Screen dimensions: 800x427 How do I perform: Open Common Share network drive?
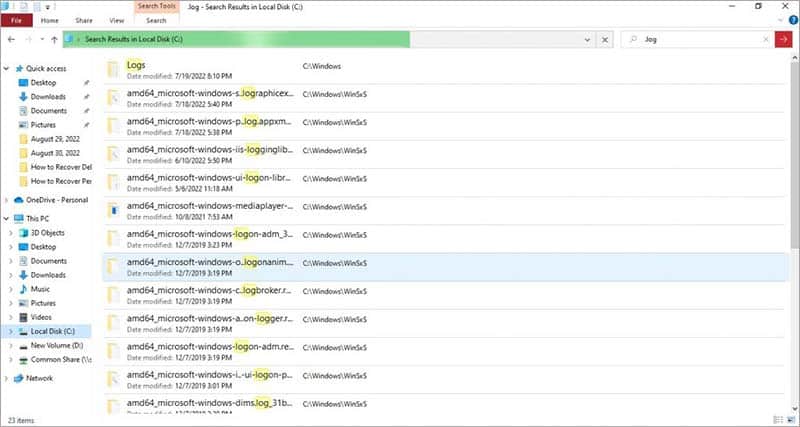(61, 360)
